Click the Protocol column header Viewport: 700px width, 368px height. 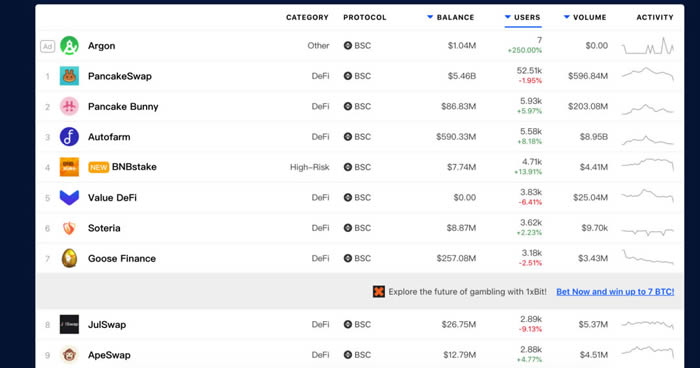pos(365,17)
